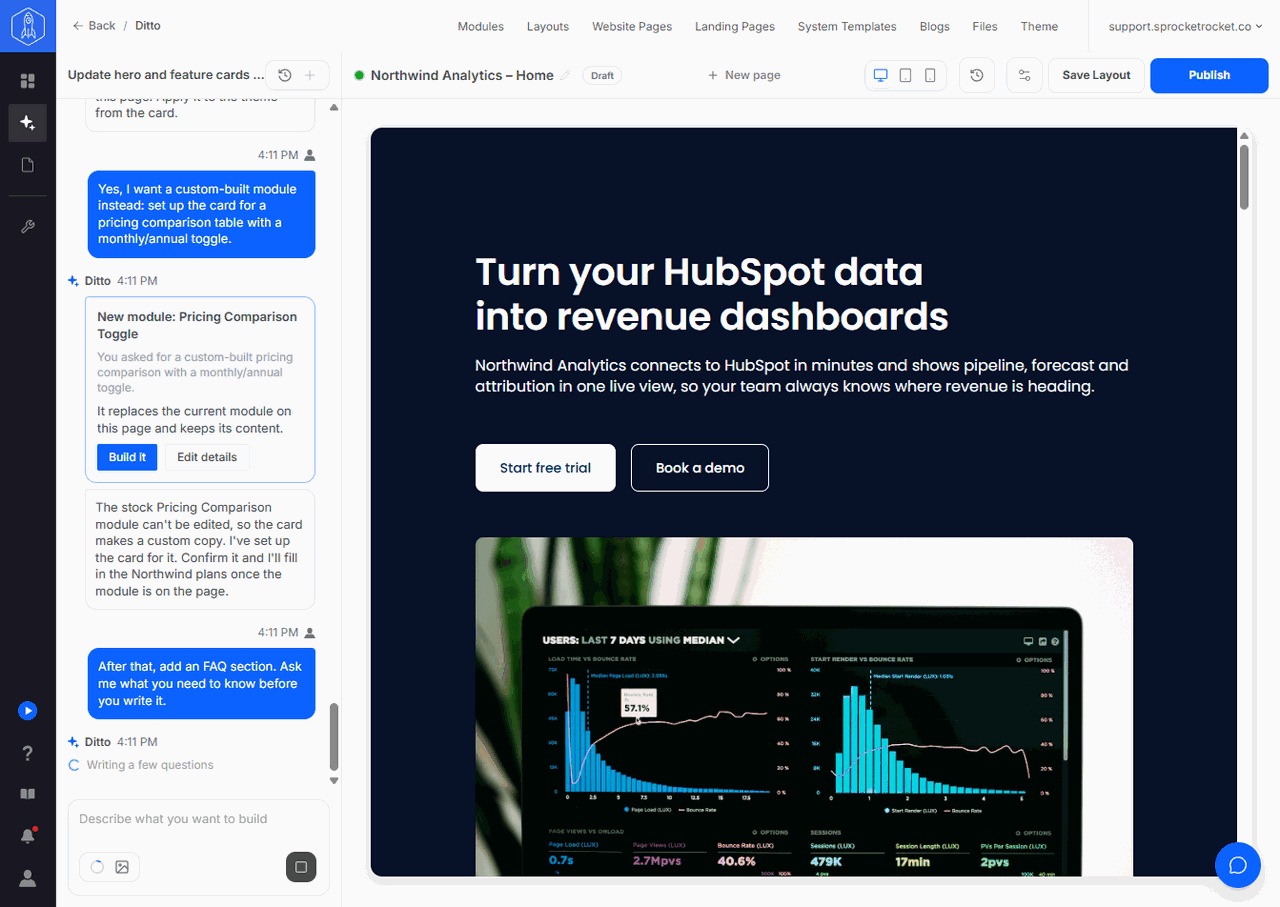Viewport: 1280px width, 907px height.
Task: Open the Modules tab
Action: [x=481, y=26]
